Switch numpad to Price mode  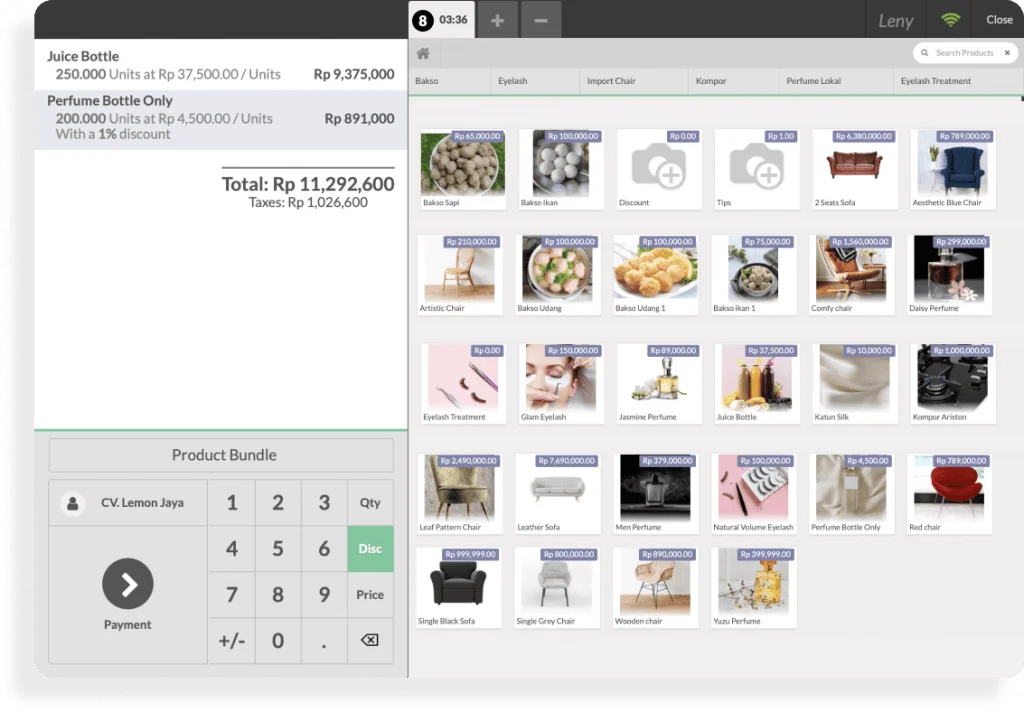pyautogui.click(x=370, y=594)
